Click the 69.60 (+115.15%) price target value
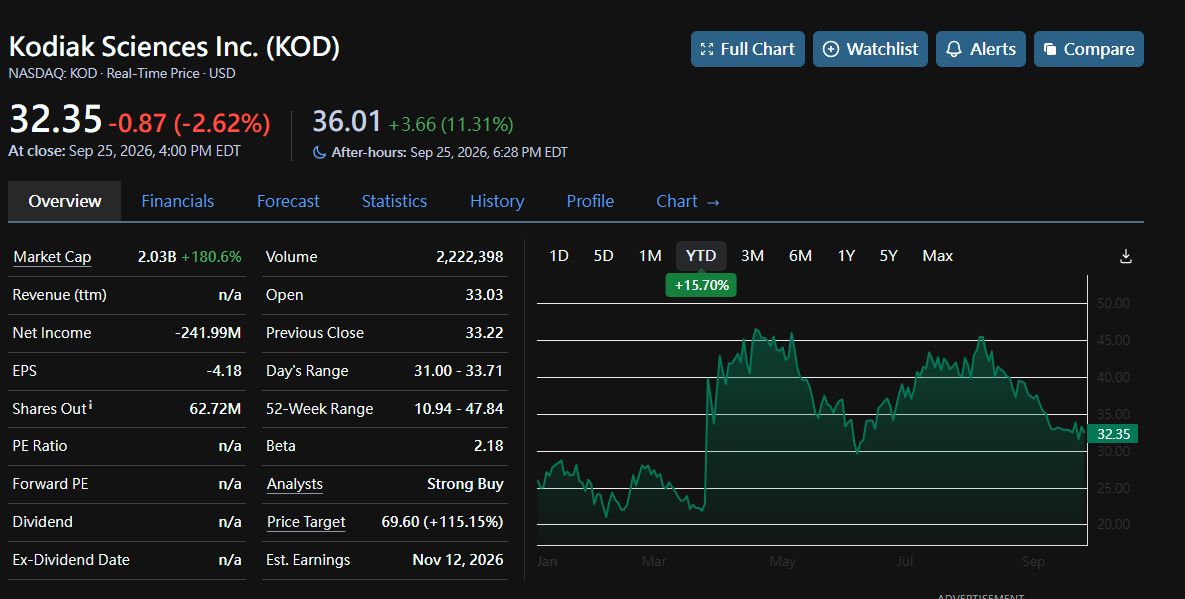1185x599 pixels. [442, 522]
